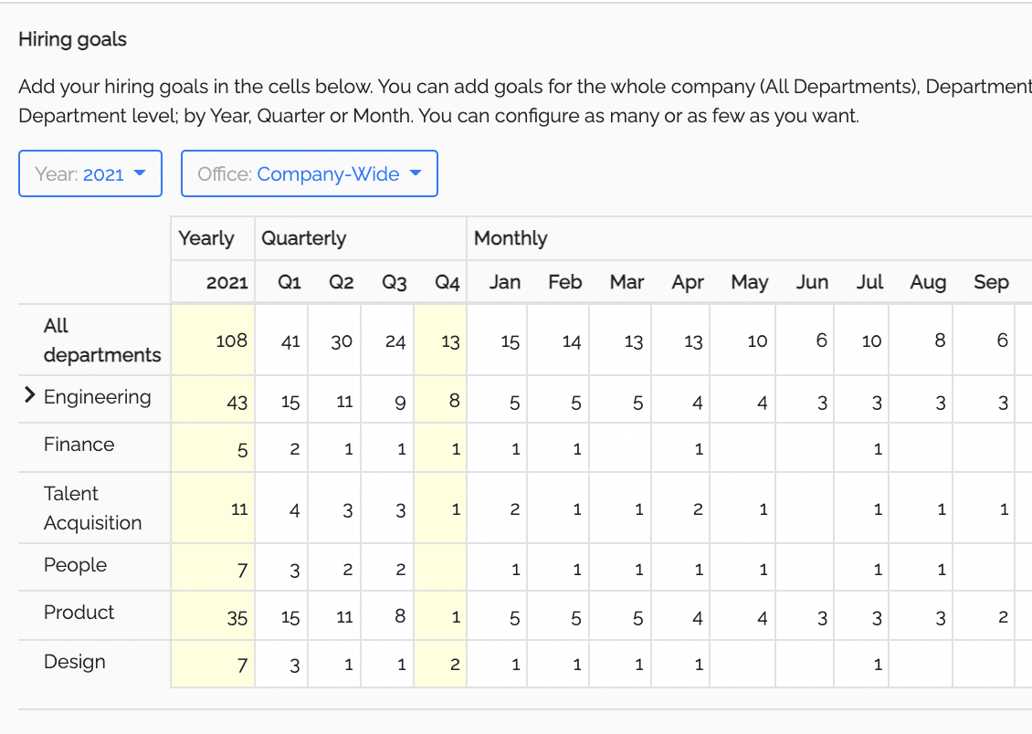Click the Monthly header label
The image size is (1032, 734).
point(510,238)
